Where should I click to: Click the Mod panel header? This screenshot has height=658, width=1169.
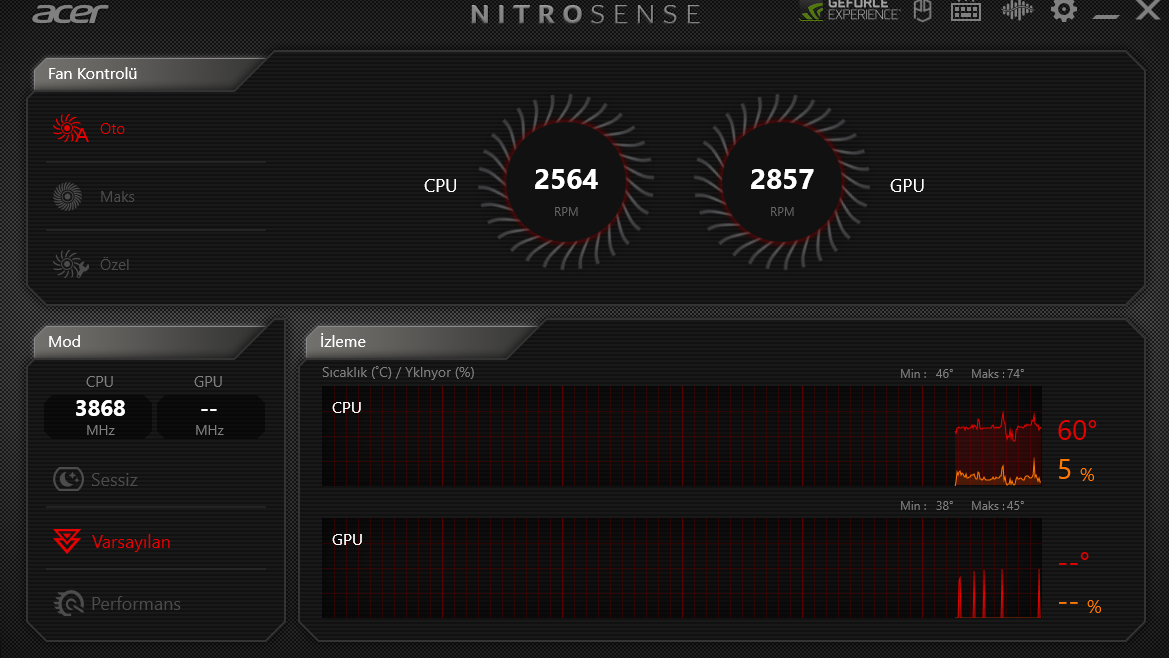149,341
